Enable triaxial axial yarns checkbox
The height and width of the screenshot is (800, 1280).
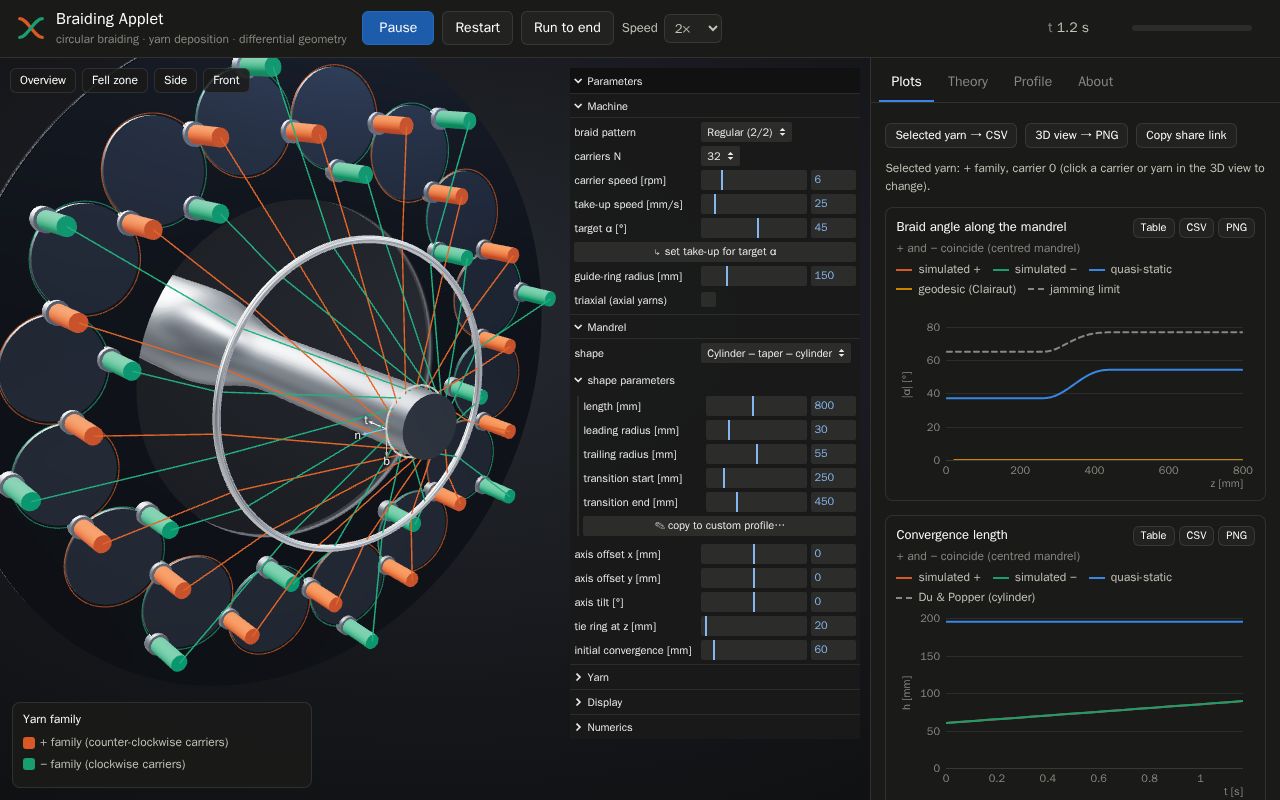tap(708, 300)
